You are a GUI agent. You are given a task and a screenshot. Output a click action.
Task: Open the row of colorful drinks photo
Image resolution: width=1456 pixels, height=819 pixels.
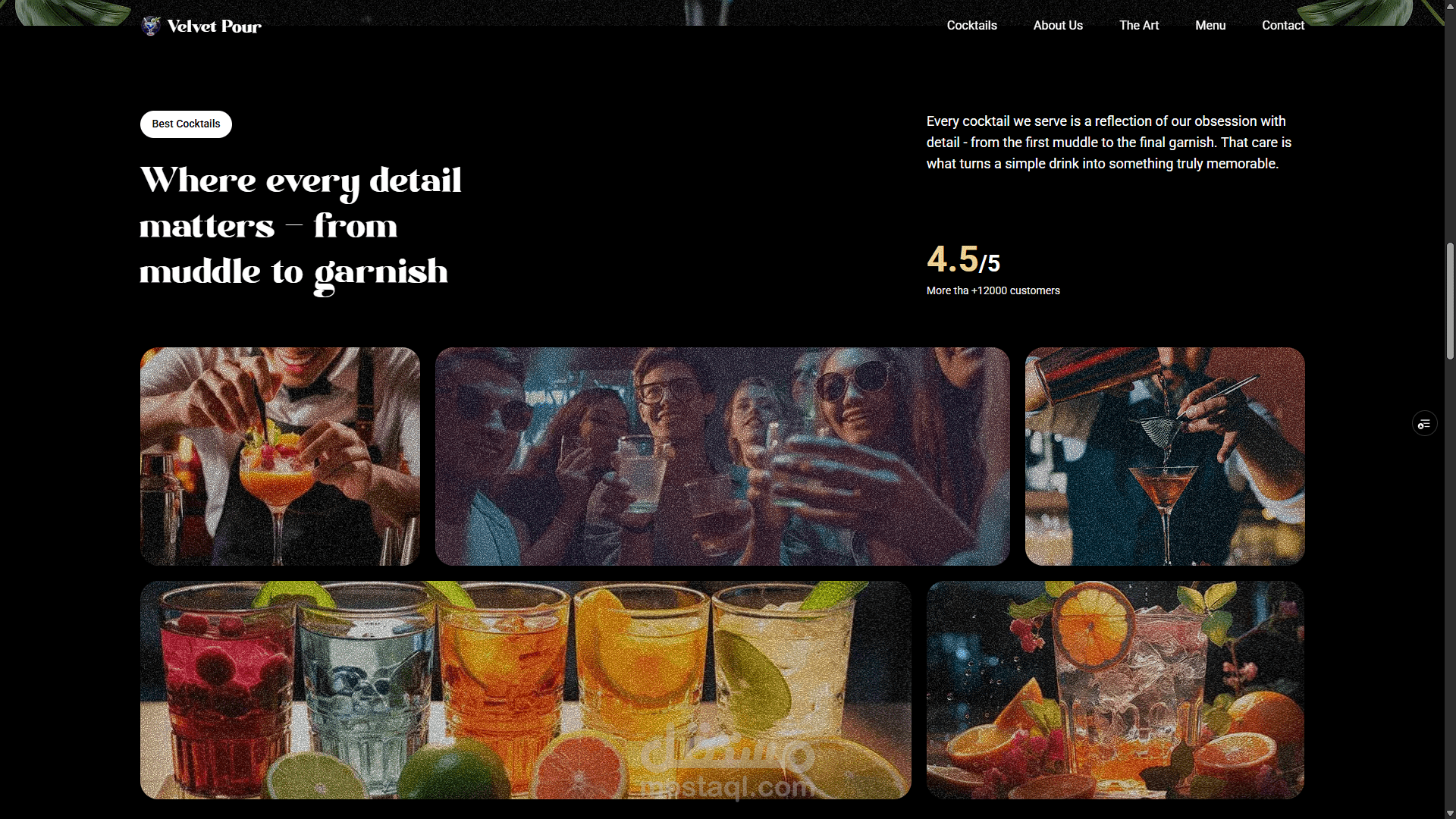[526, 690]
